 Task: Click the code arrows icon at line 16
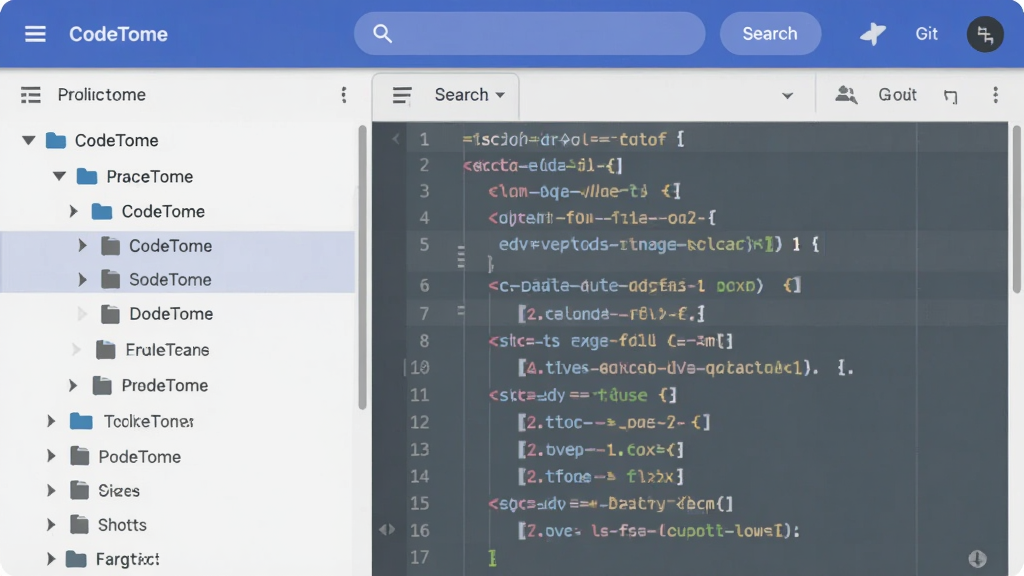tap(387, 530)
